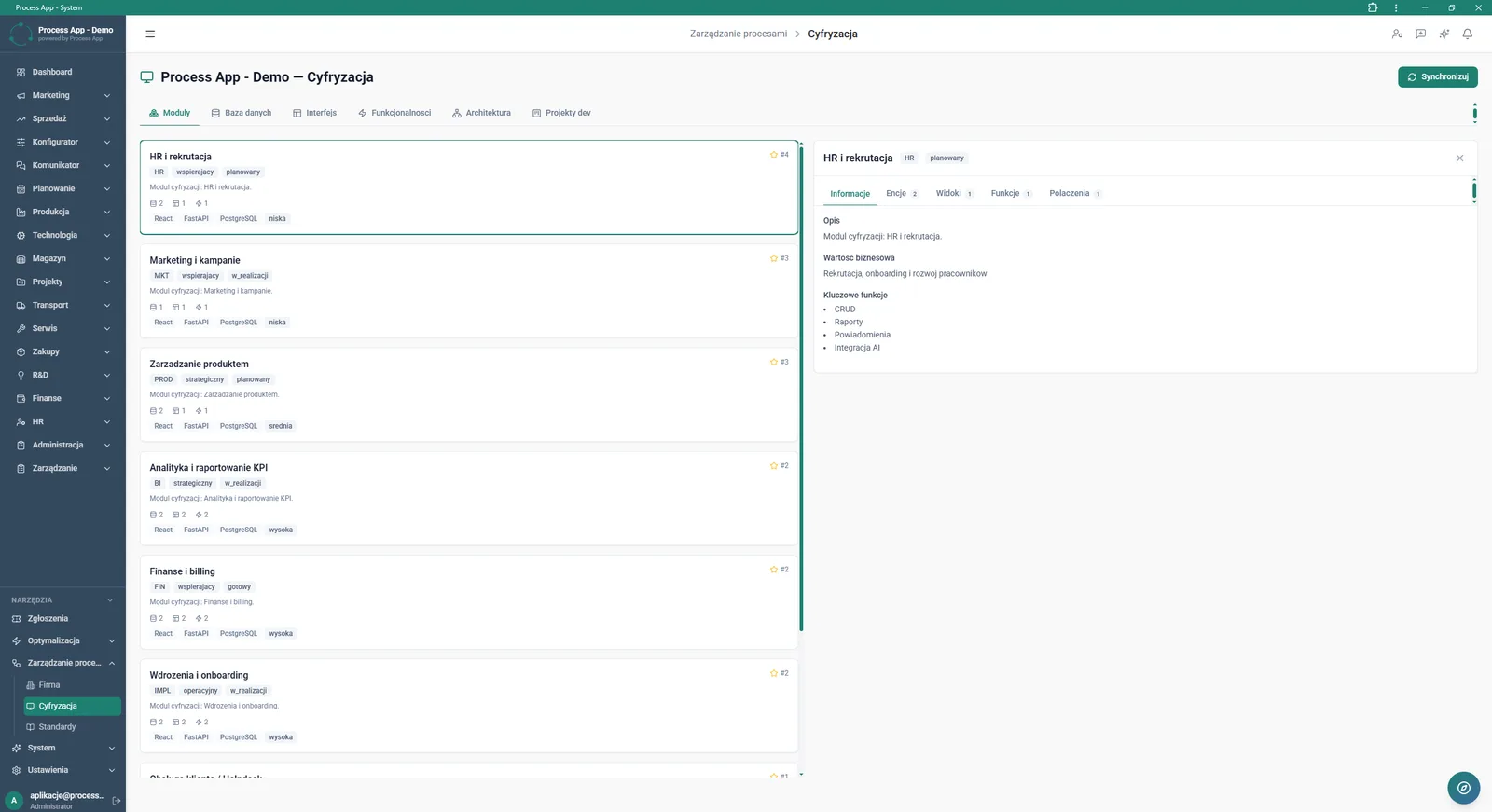Switch to the Interfejs tab

[x=315, y=113]
